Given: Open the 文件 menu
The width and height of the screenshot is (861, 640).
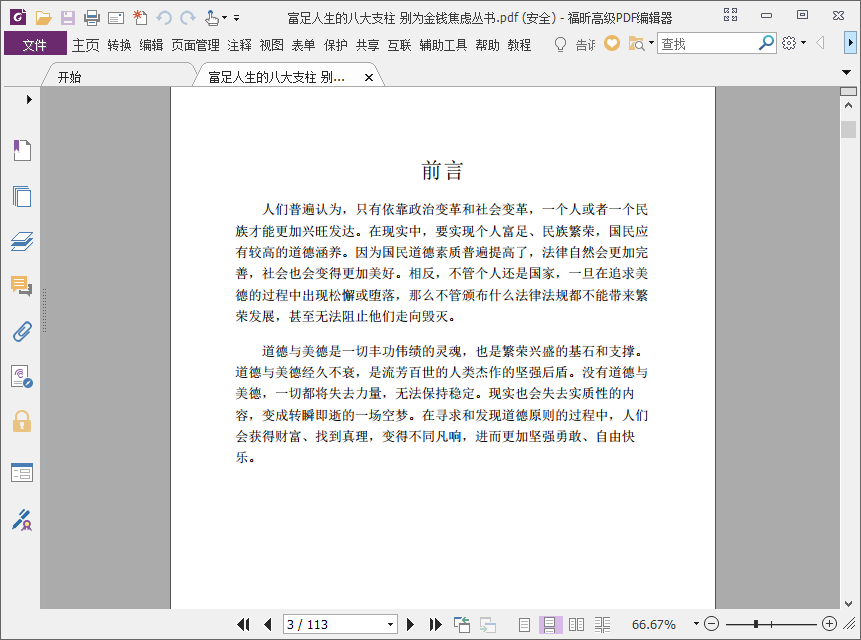Looking at the screenshot, I should click(x=35, y=44).
